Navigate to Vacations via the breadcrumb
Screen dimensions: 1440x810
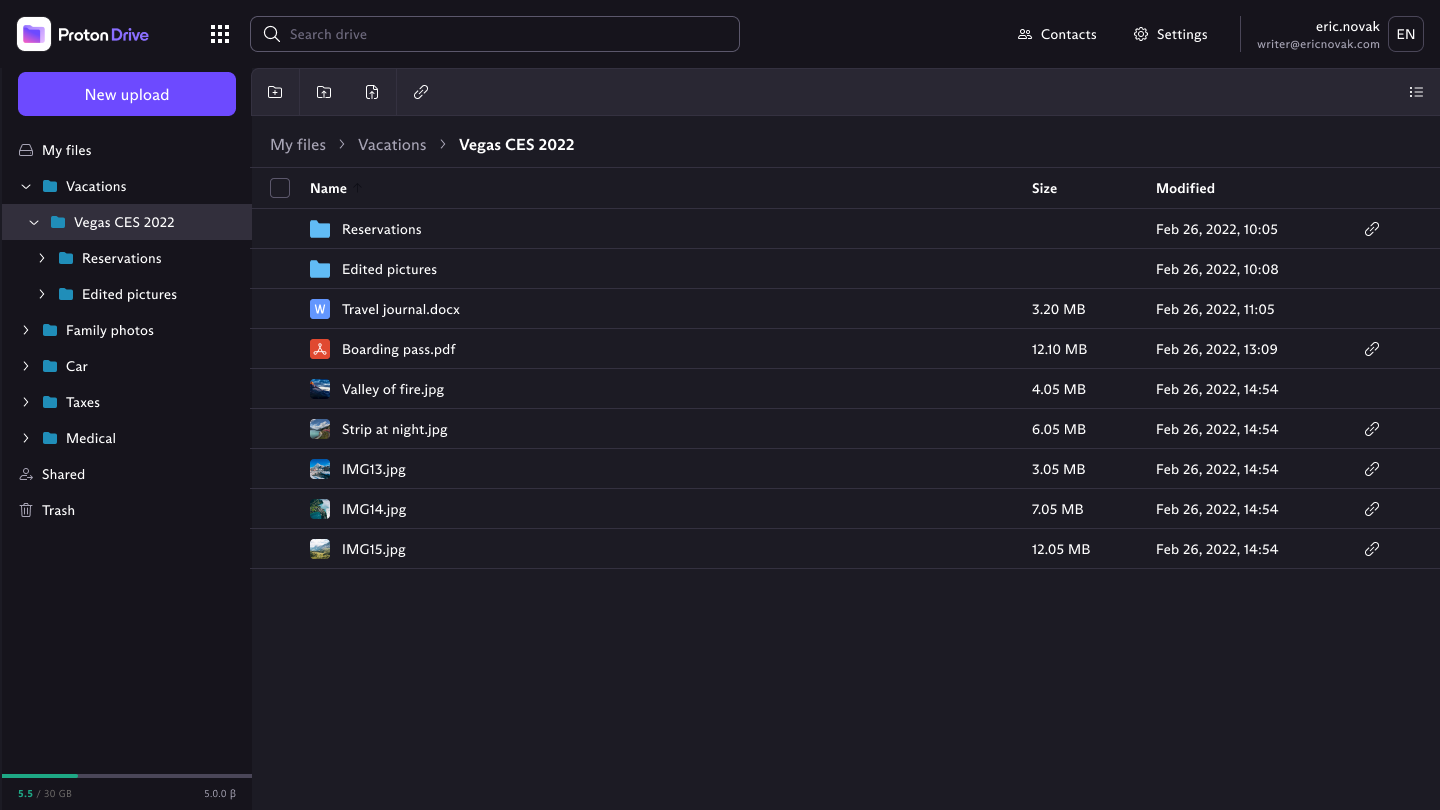coord(391,144)
